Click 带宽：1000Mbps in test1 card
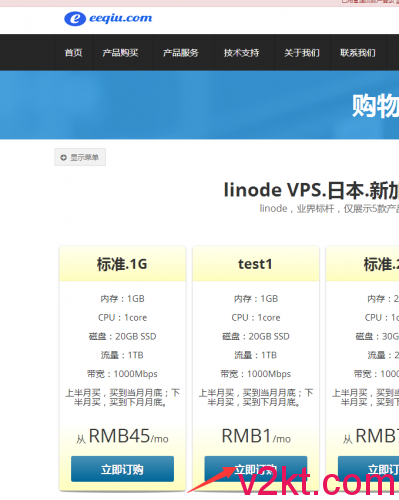 point(256,374)
